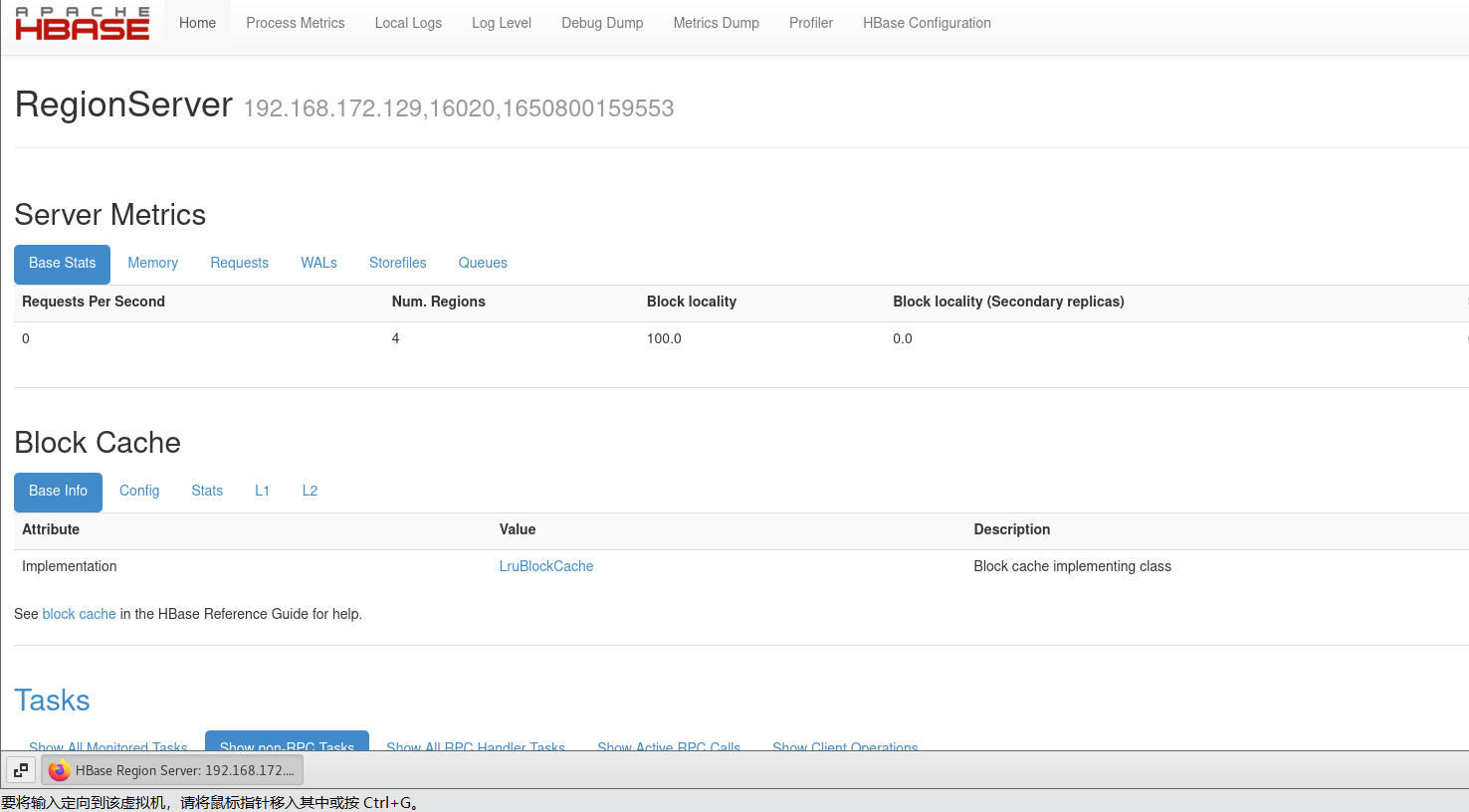The width and height of the screenshot is (1469, 812).
Task: Click the Chinese VM input hint text
Action: click(x=210, y=802)
